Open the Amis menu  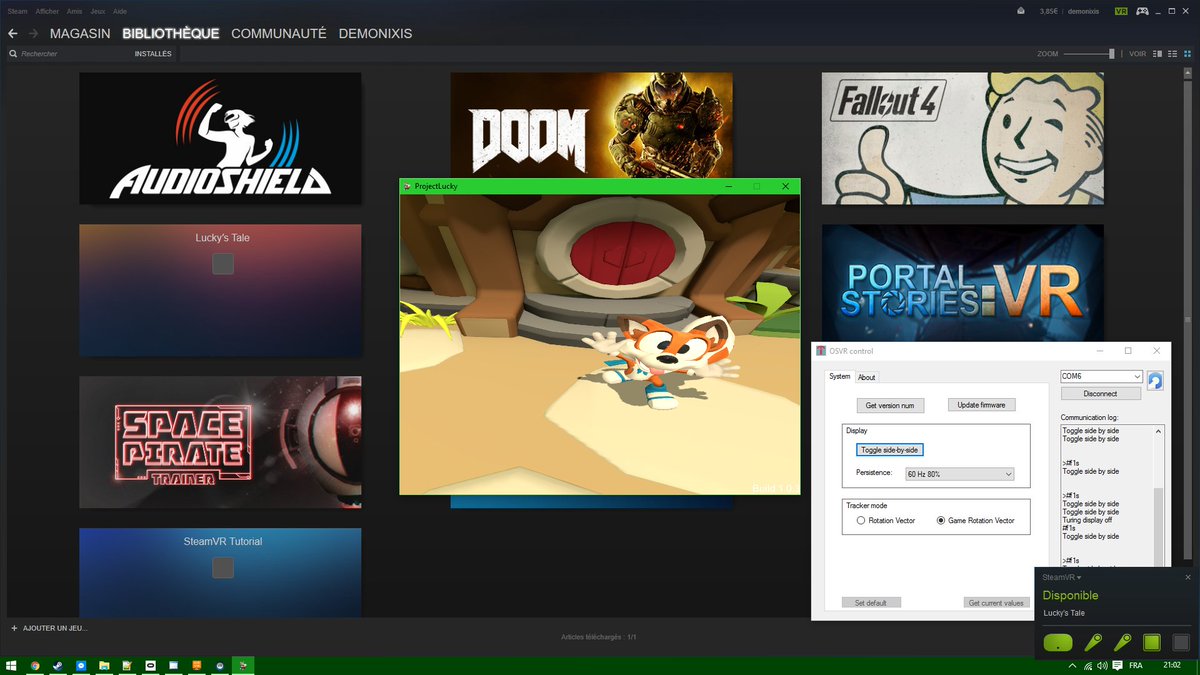pos(76,11)
